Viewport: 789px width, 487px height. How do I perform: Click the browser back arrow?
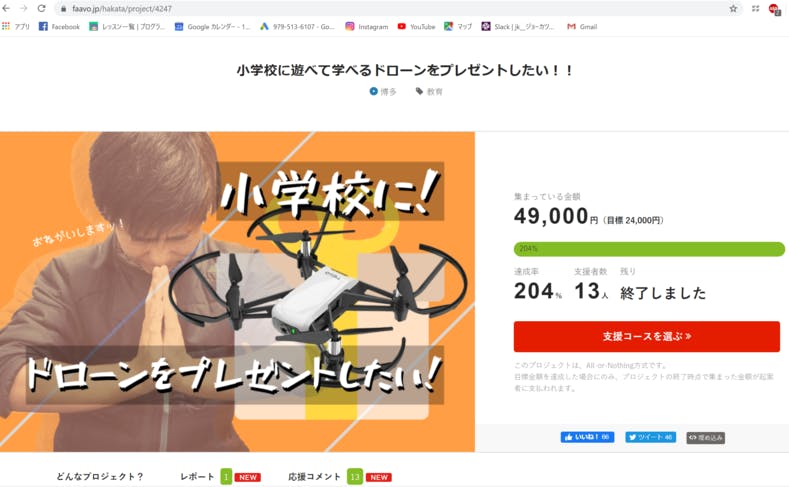coord(7,8)
